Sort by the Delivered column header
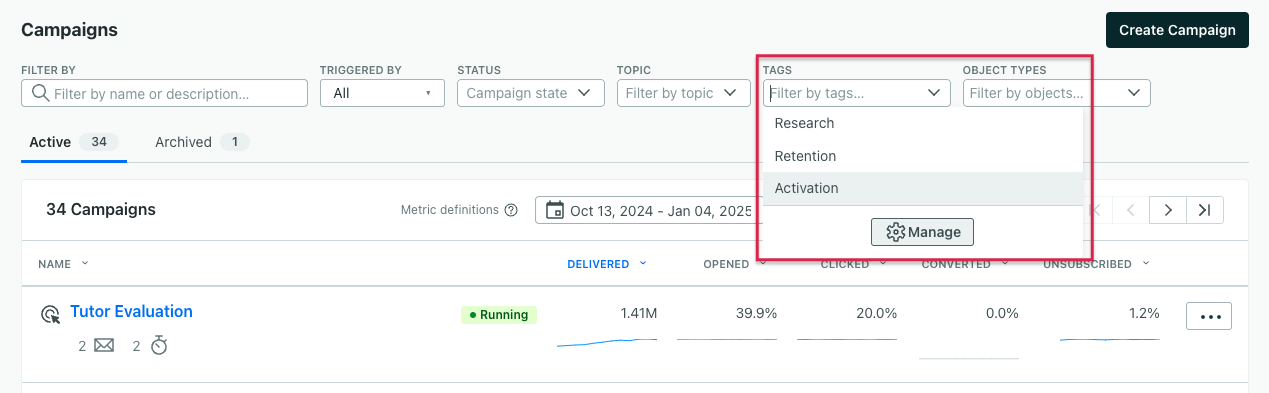 click(607, 264)
